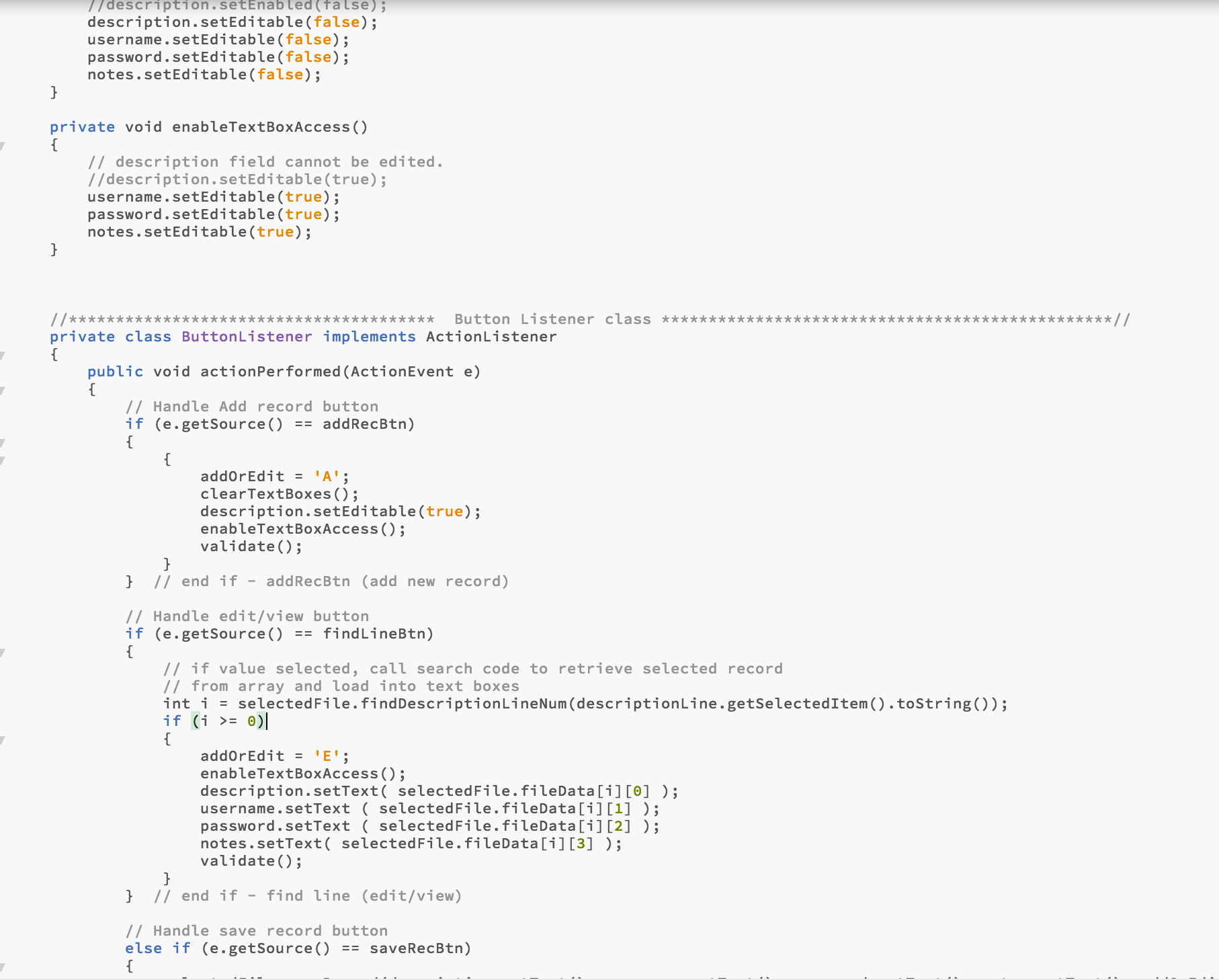The height and width of the screenshot is (980, 1219).
Task: Collapse the enableTextBoxAccess method fold arrow
Action: coord(4,145)
